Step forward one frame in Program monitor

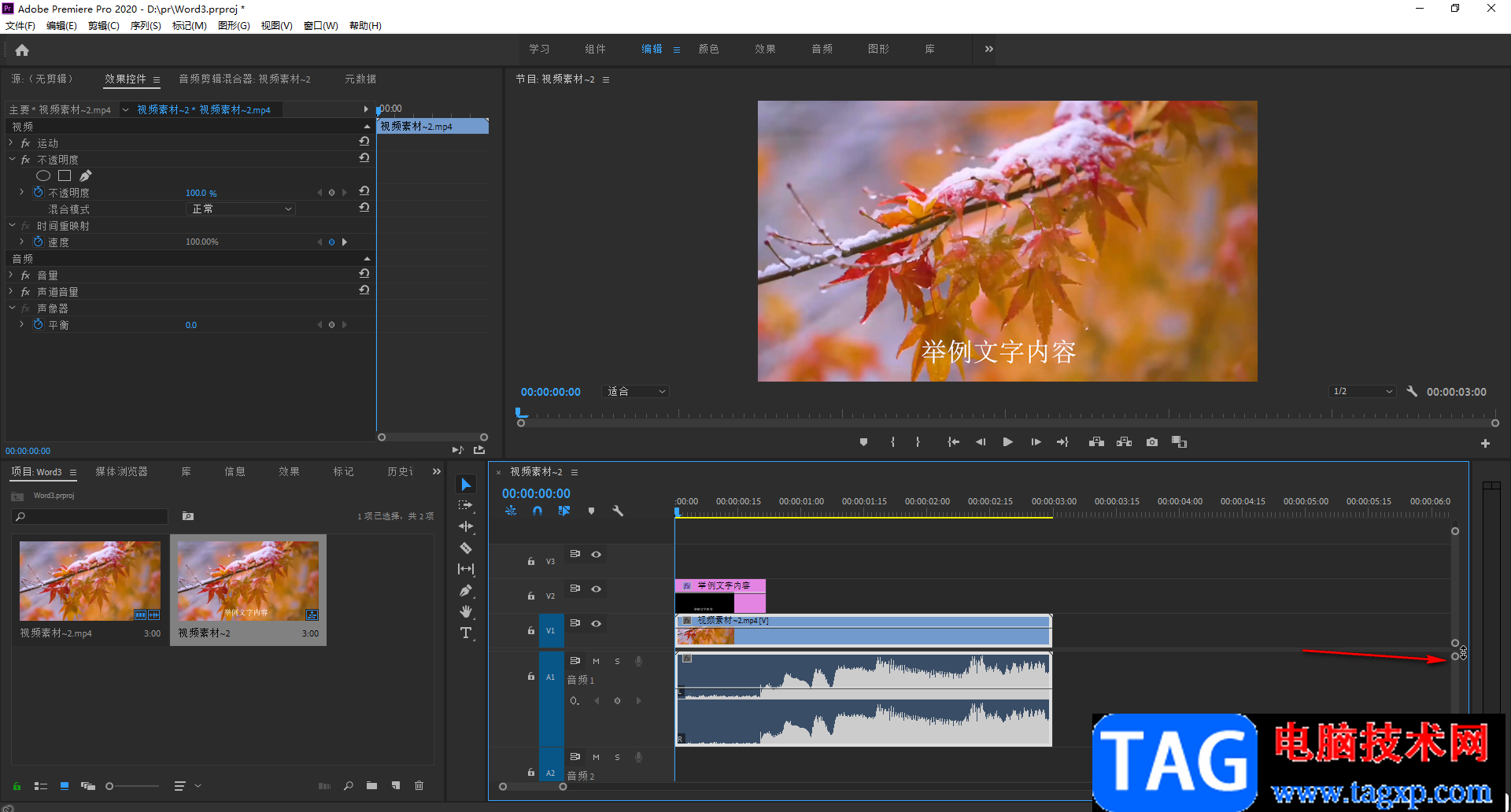1036,442
